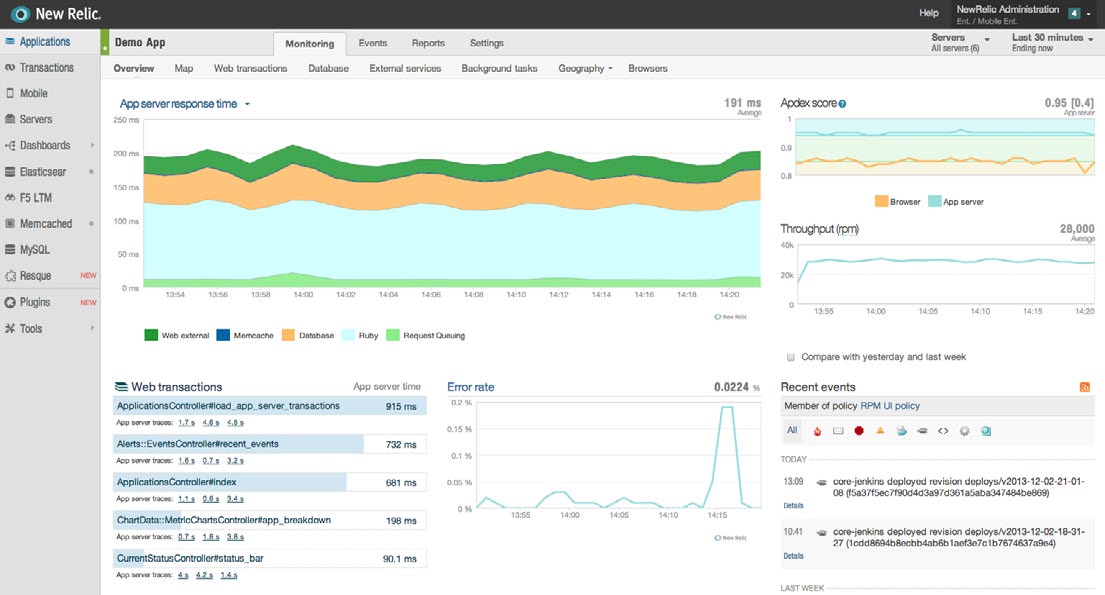Click the Web external legend swatch
1105x595 pixels.
151,336
